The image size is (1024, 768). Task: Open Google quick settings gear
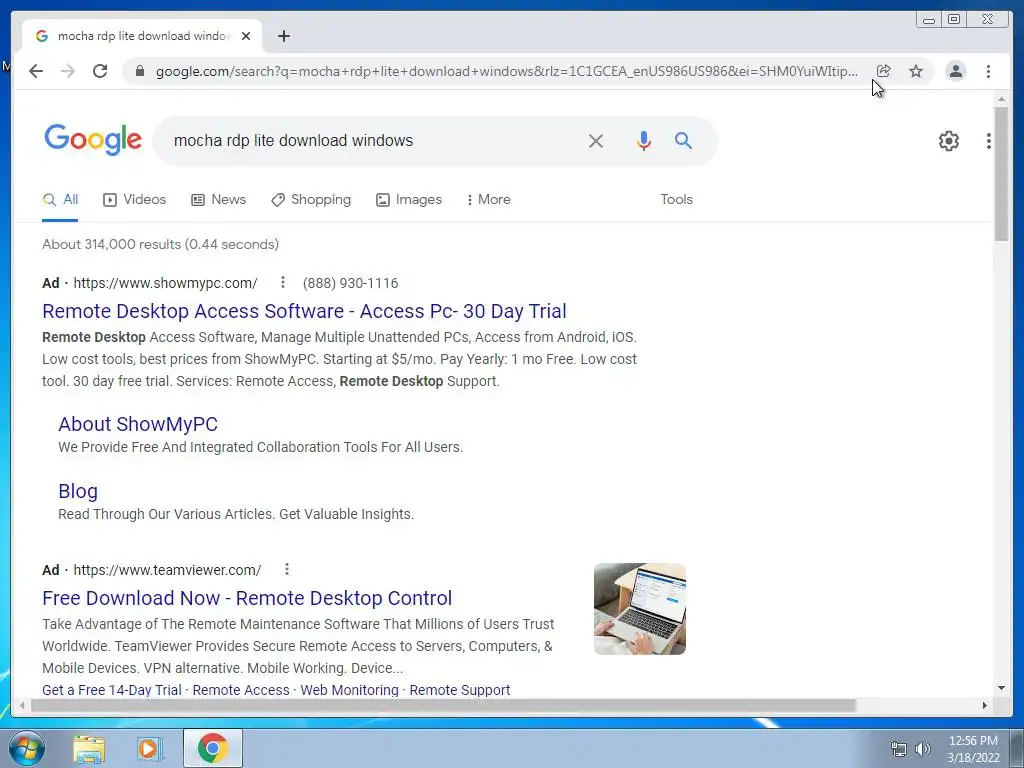948,140
